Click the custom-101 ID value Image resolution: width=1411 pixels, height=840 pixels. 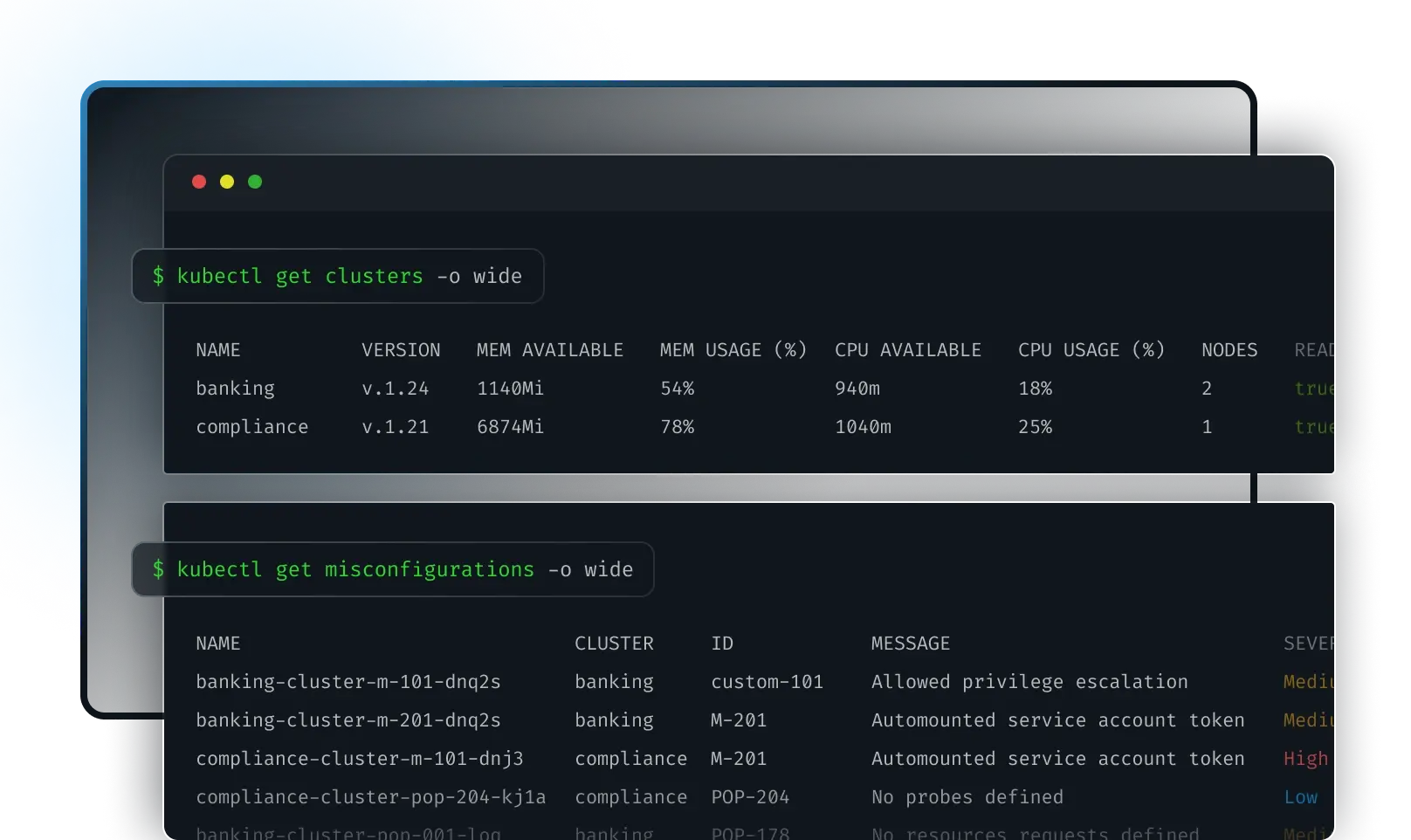[x=767, y=682]
